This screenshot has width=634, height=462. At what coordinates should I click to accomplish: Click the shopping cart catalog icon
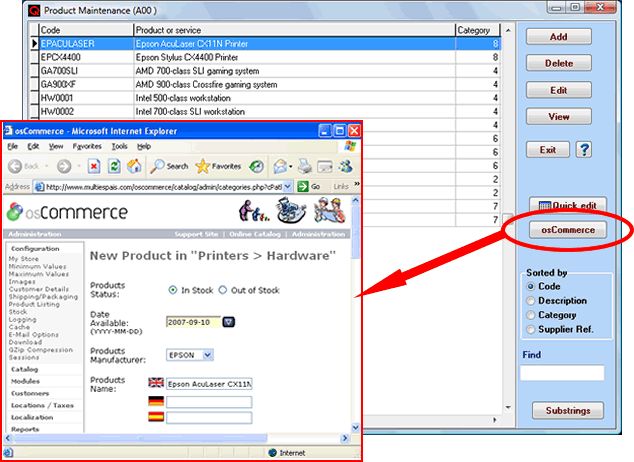pos(291,210)
